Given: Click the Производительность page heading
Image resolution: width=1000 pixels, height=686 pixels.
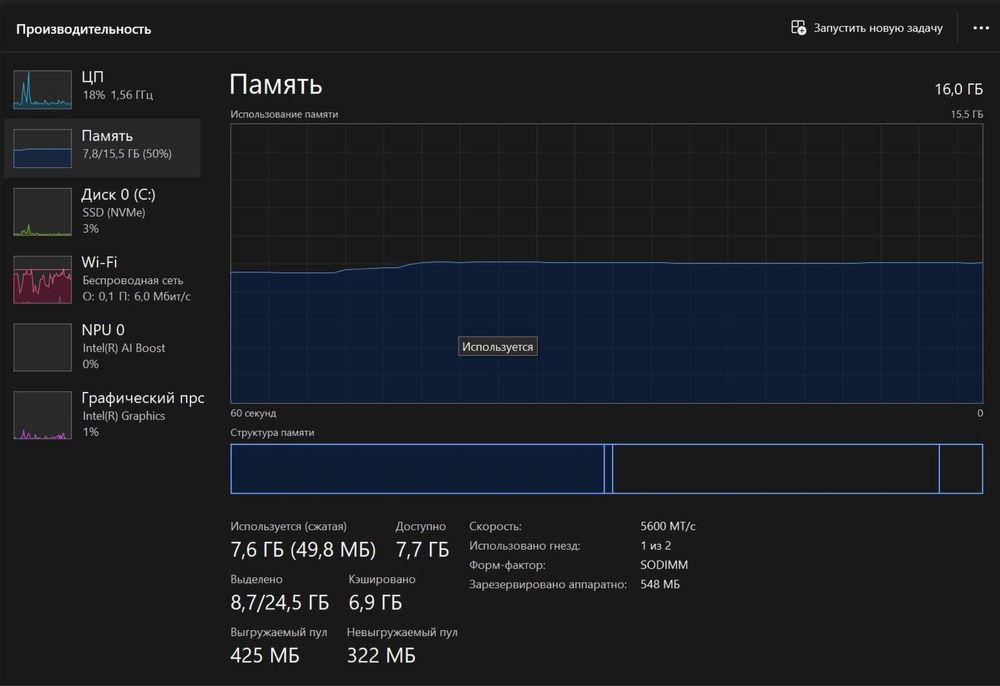Looking at the screenshot, I should [84, 29].
